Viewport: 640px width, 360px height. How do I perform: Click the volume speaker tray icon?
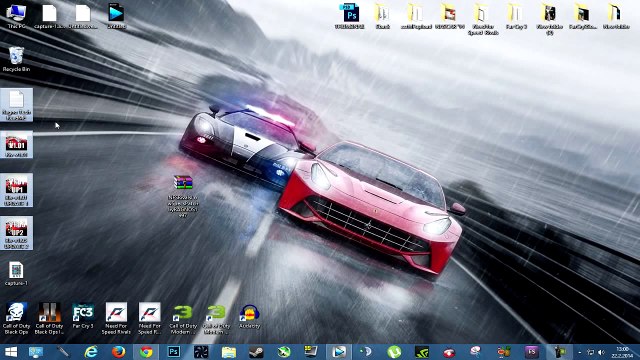[x=601, y=352]
